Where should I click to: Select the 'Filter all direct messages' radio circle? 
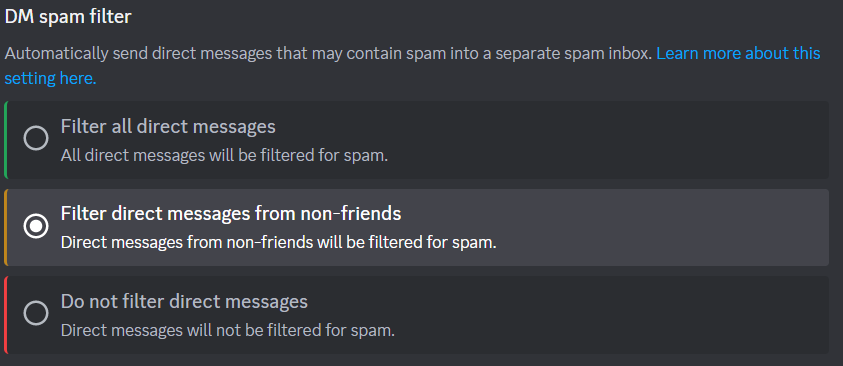pos(36,139)
